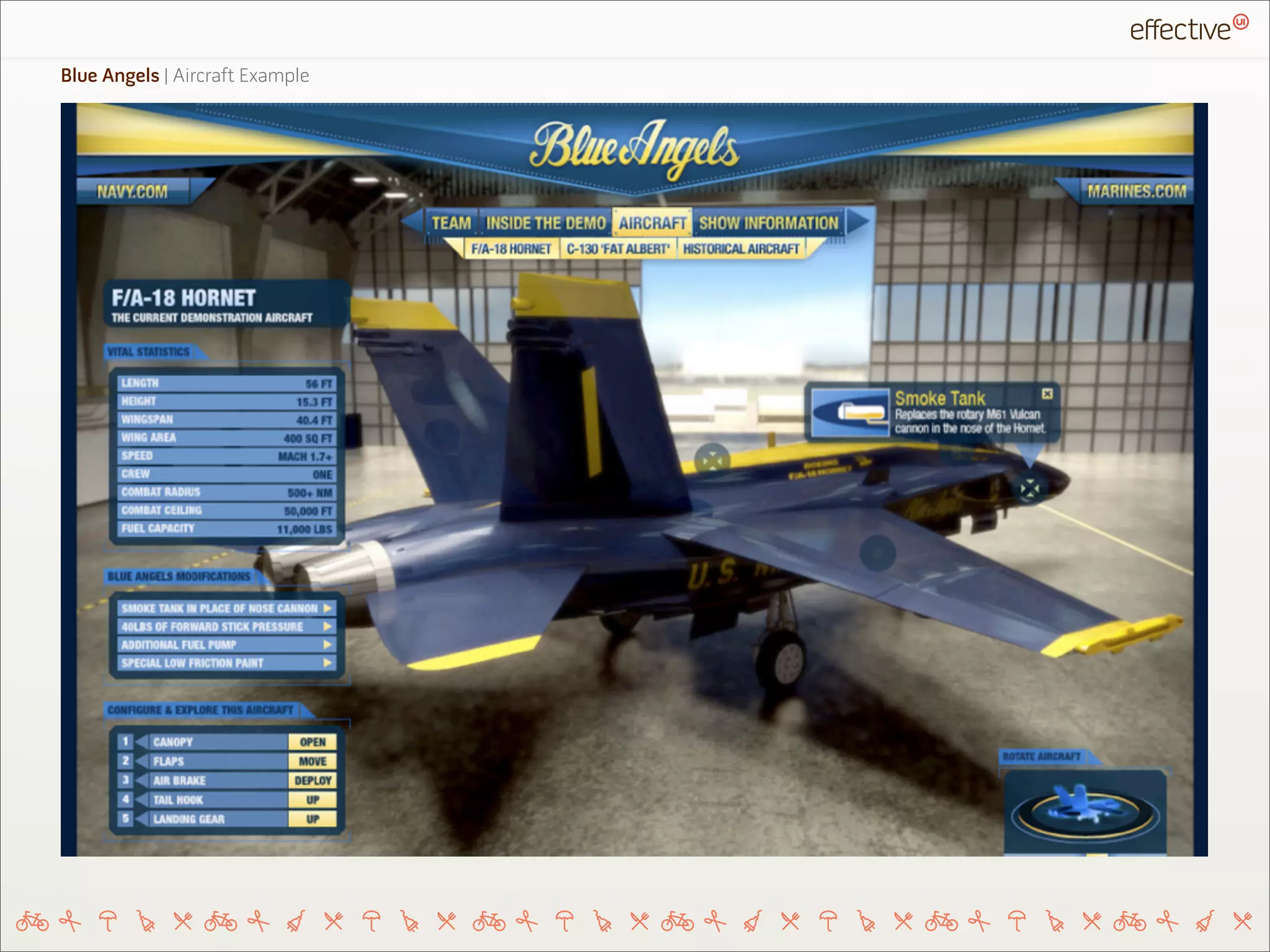Viewport: 1270px width, 952px height.
Task: Click the round hotspot on the wing
Action: point(877,552)
